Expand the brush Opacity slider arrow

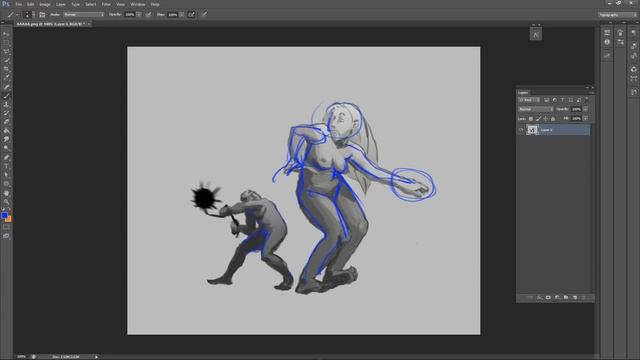[x=139, y=15]
